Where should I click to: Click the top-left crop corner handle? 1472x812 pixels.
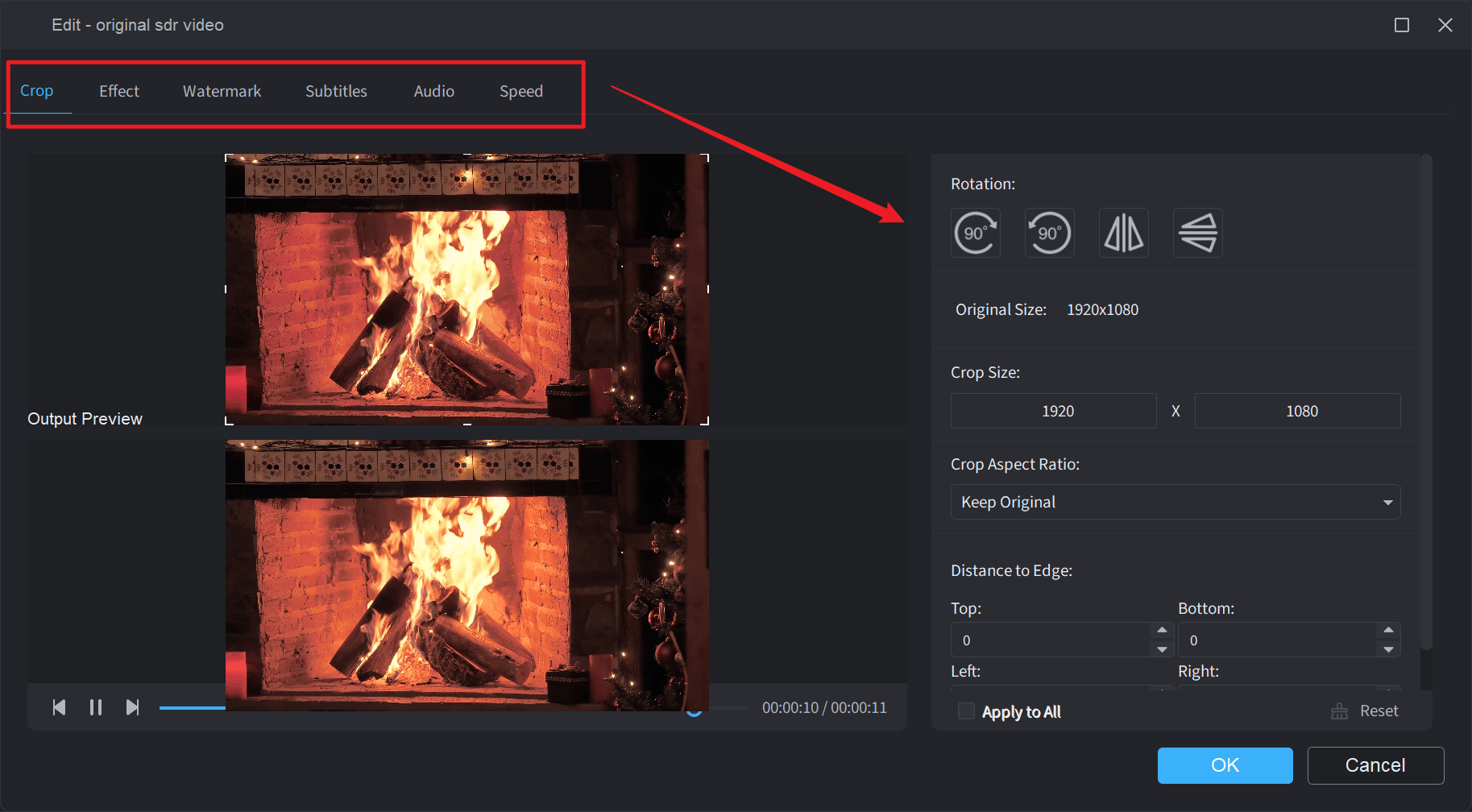point(228,157)
